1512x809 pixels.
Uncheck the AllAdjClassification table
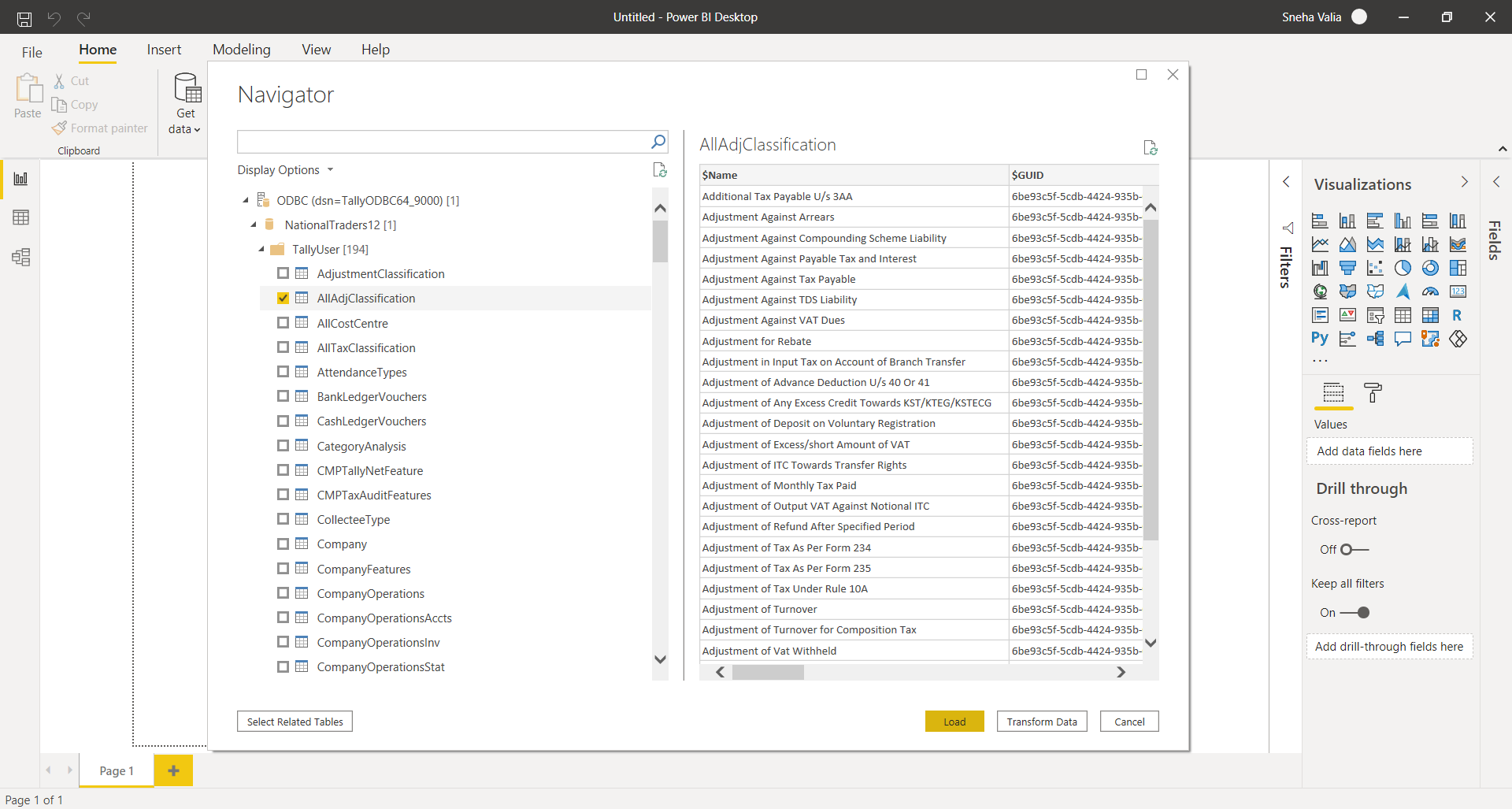(283, 298)
